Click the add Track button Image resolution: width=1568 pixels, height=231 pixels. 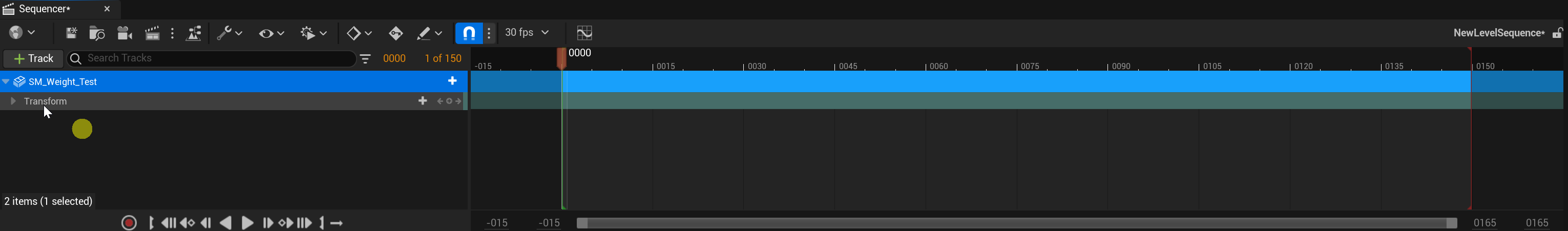pyautogui.click(x=33, y=59)
